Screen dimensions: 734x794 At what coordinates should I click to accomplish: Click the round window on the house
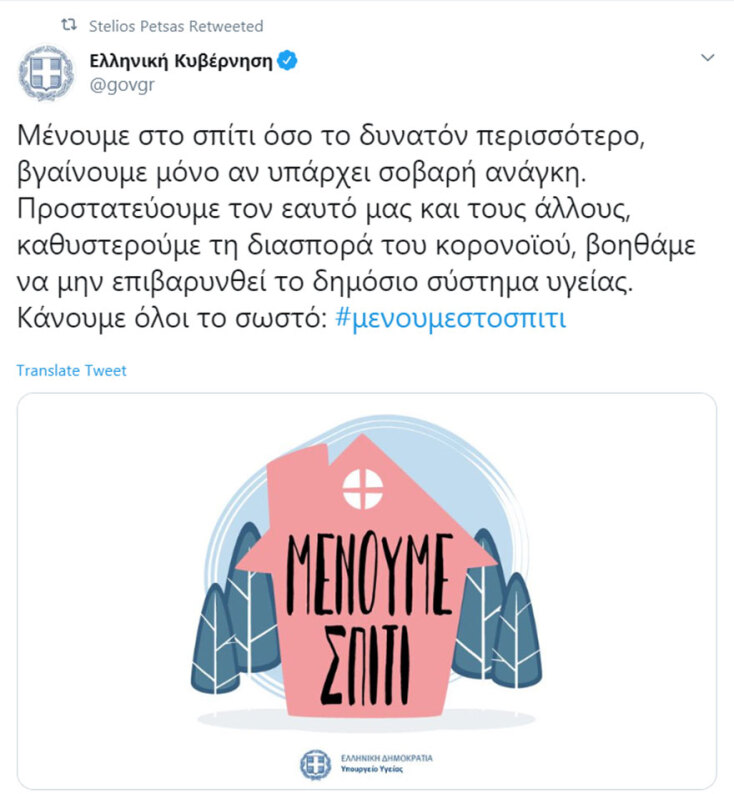pos(363,489)
